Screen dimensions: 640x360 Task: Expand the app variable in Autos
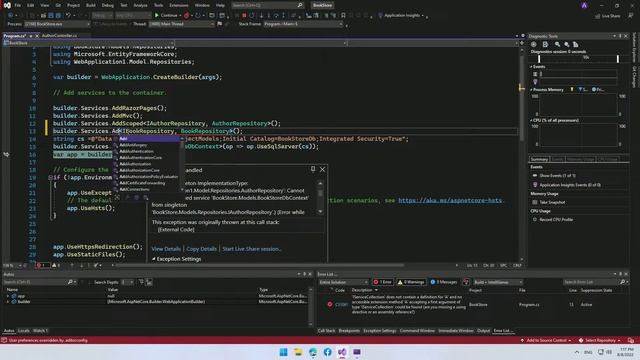8,296
